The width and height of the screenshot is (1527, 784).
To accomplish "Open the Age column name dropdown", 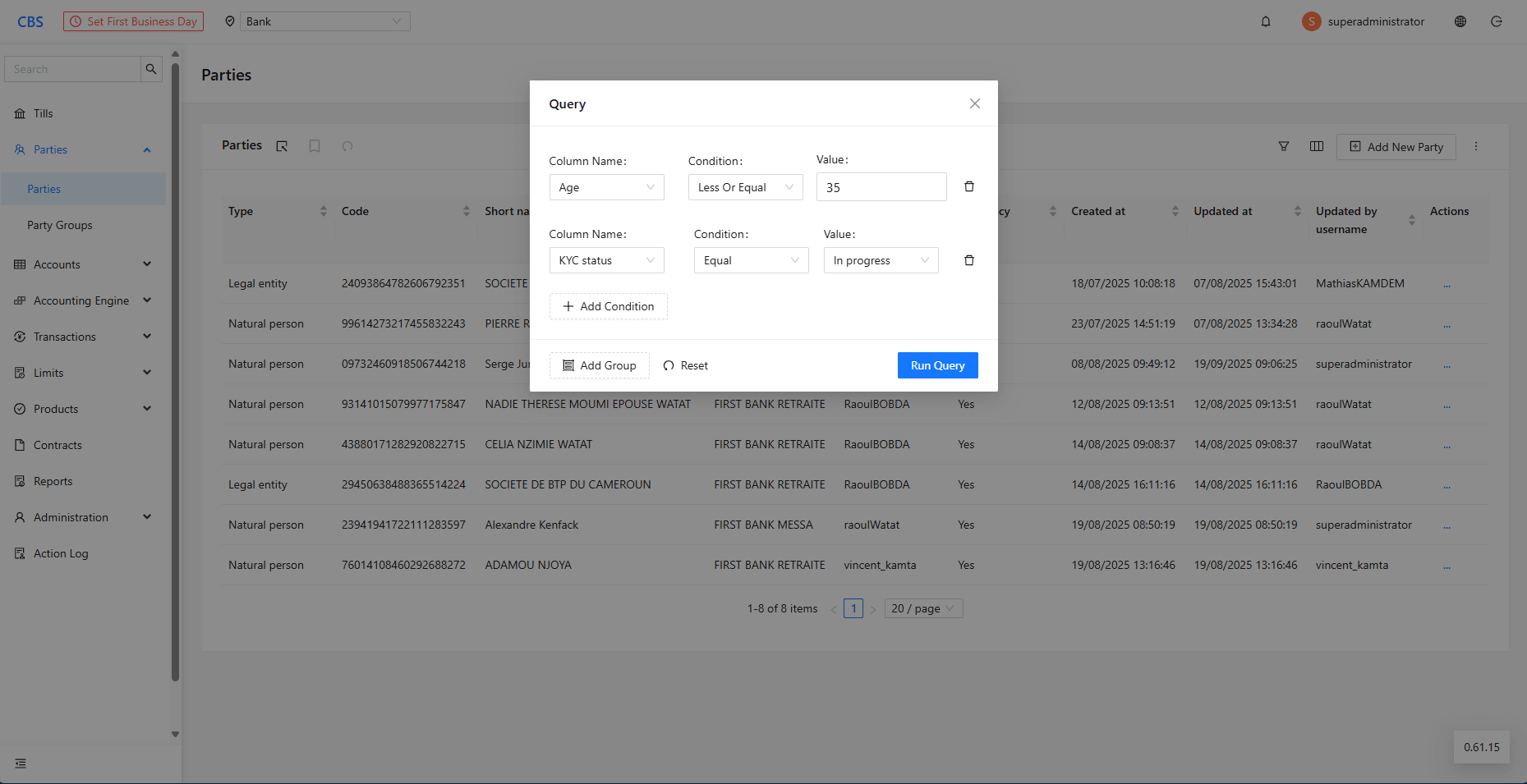I will (606, 187).
